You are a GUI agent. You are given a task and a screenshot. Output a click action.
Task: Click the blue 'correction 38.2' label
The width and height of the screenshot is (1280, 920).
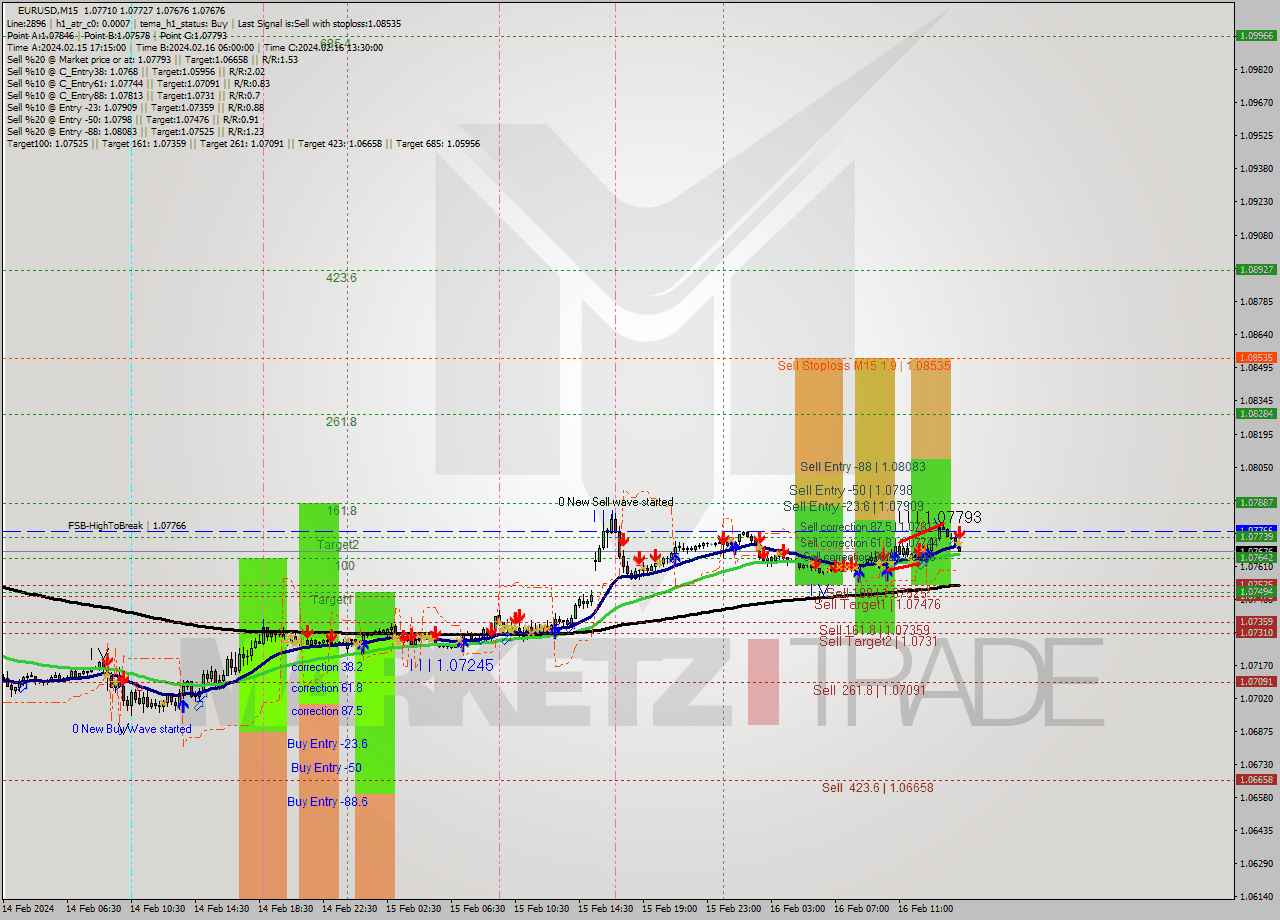tap(327, 667)
